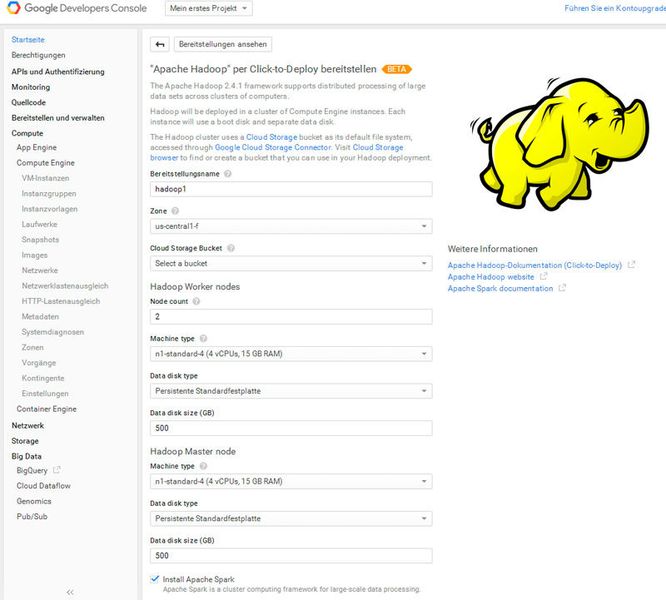Open Quellcode in sidebar
This screenshot has height=600, width=666.
pos(28,102)
